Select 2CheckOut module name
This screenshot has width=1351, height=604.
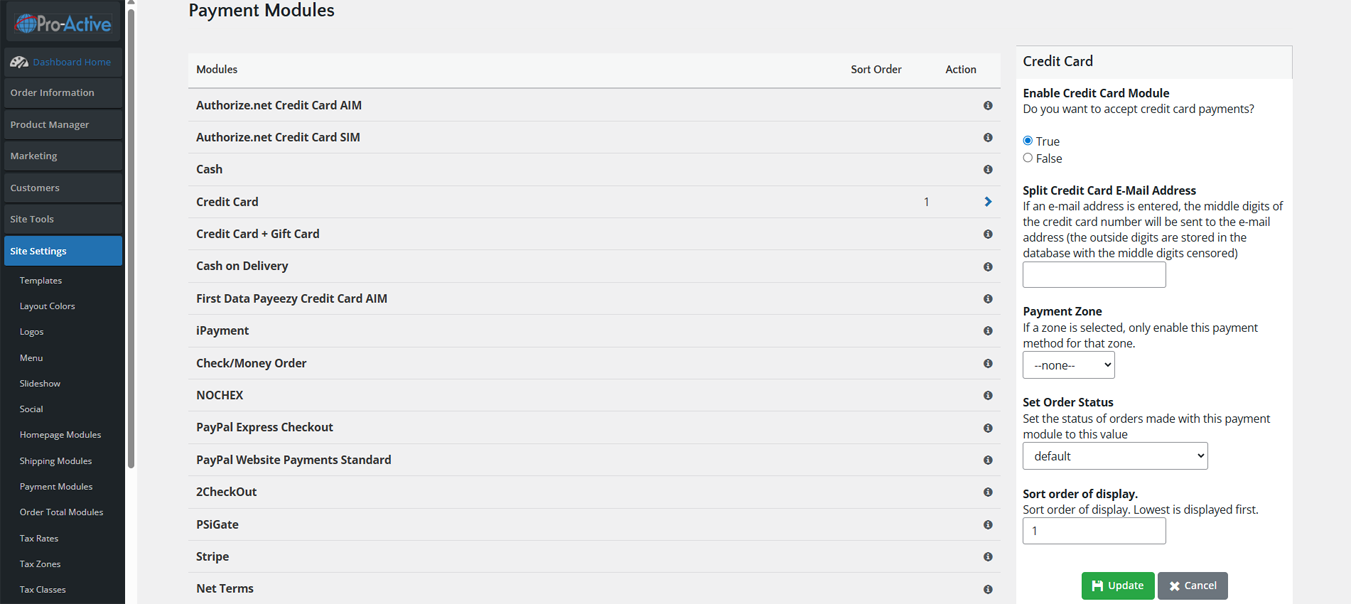[x=226, y=492]
